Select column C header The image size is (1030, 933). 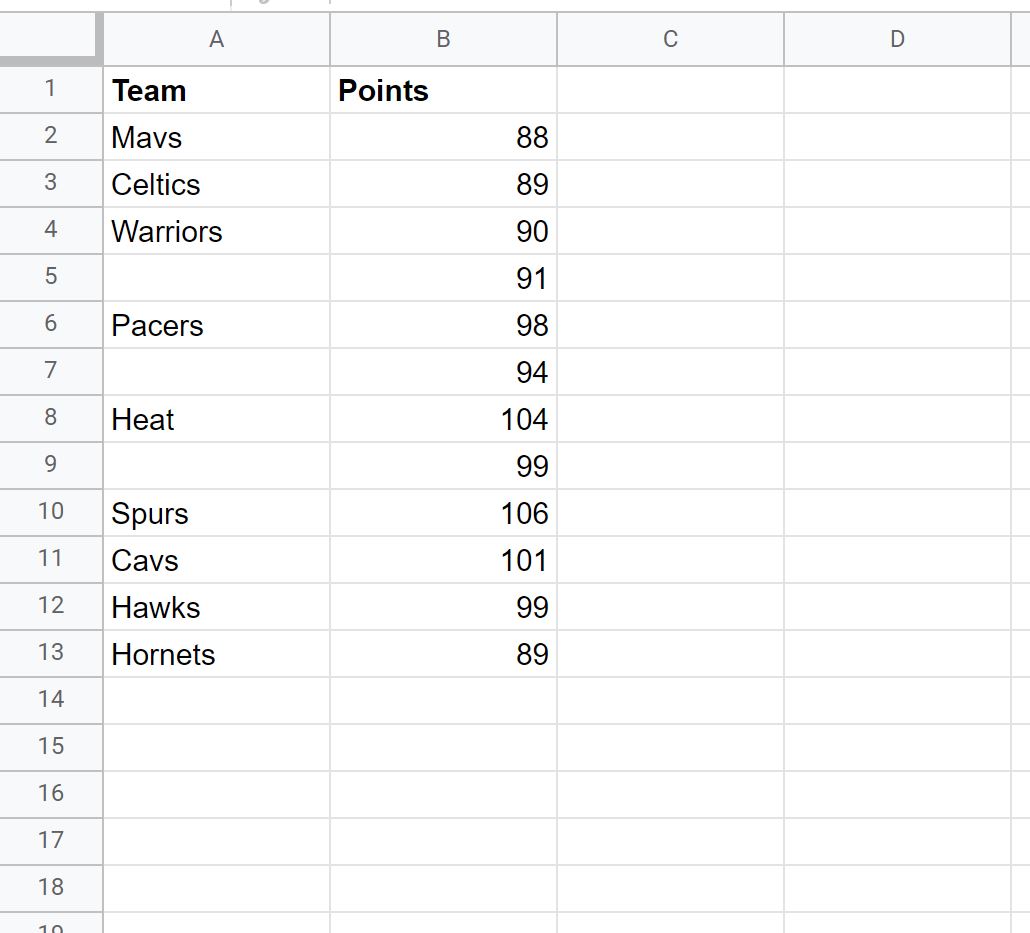(x=670, y=39)
